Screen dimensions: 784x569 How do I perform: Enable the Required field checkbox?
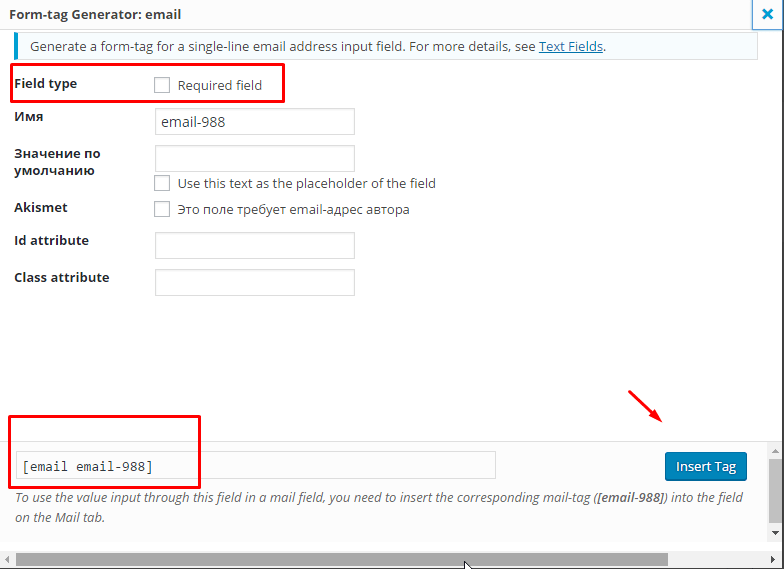click(162, 86)
